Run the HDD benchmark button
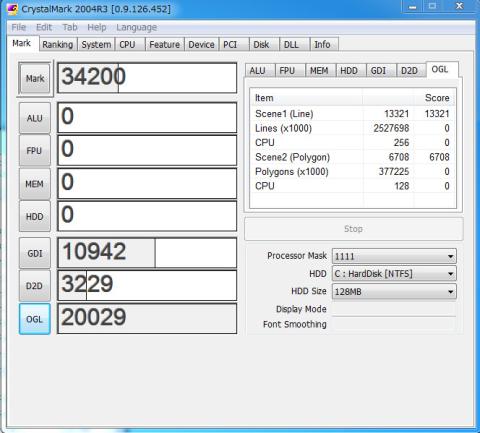This screenshot has width=480, height=433. pyautogui.click(x=35, y=216)
